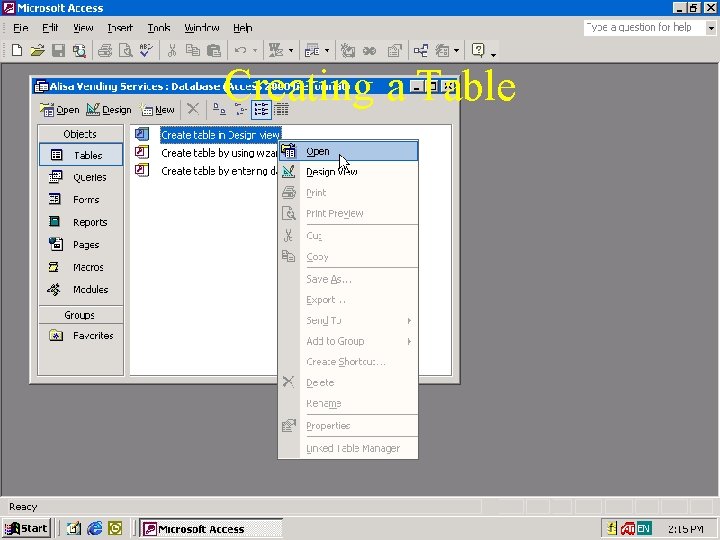Click the New document icon in main toolbar
The width and height of the screenshot is (720, 540).
point(17,50)
